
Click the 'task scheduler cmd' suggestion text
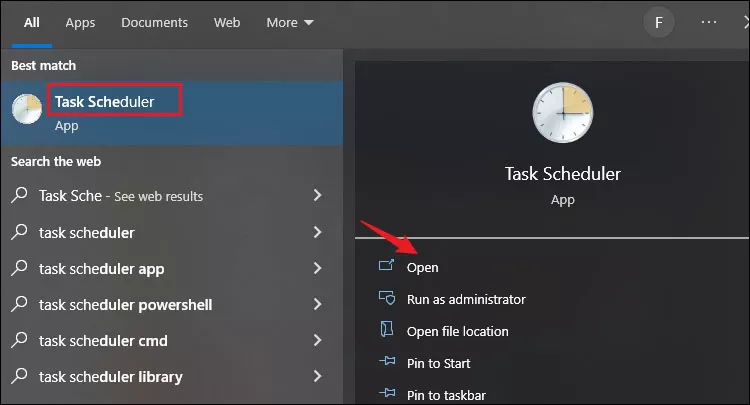click(103, 341)
